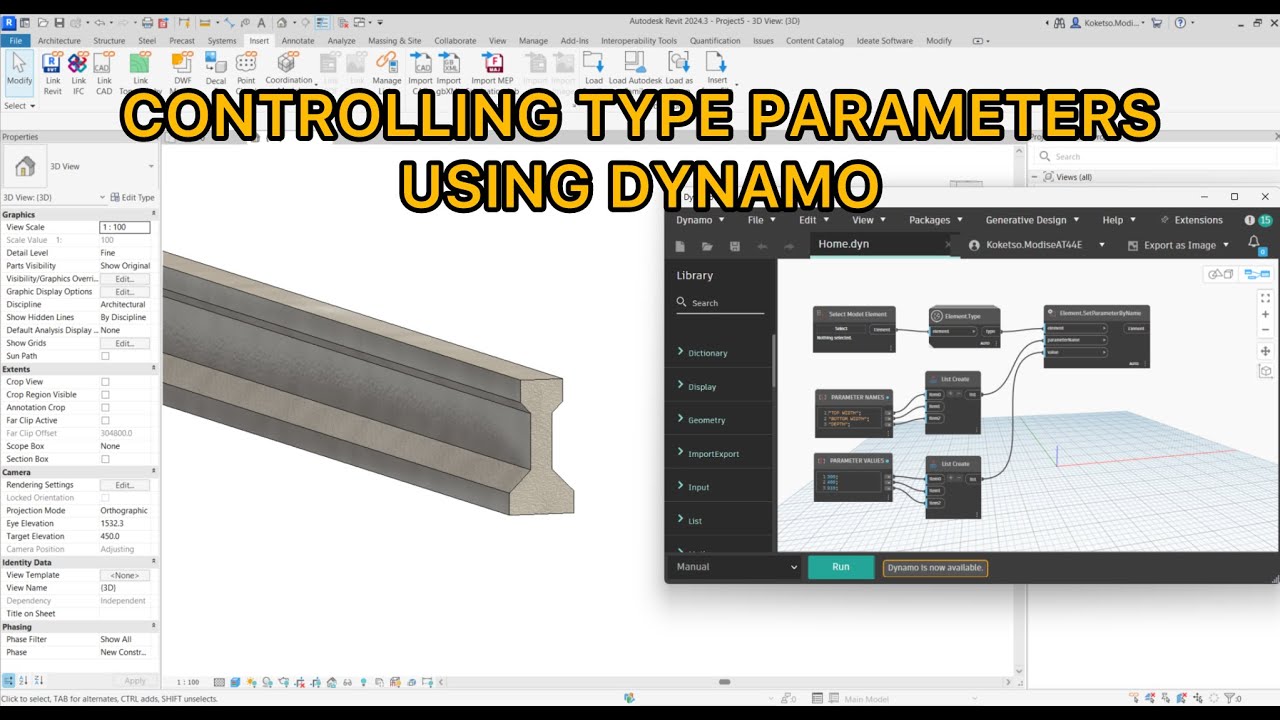This screenshot has width=1280, height=720.
Task: Click the open folder icon in Dynamo toolbar
Action: [707, 246]
